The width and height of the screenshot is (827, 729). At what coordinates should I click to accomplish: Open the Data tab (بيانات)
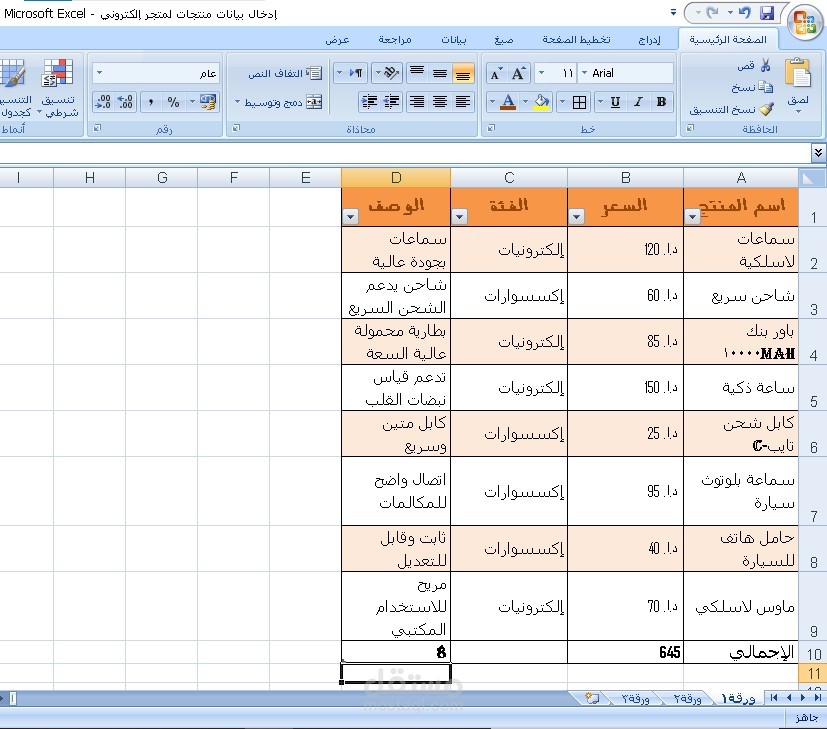click(x=454, y=40)
